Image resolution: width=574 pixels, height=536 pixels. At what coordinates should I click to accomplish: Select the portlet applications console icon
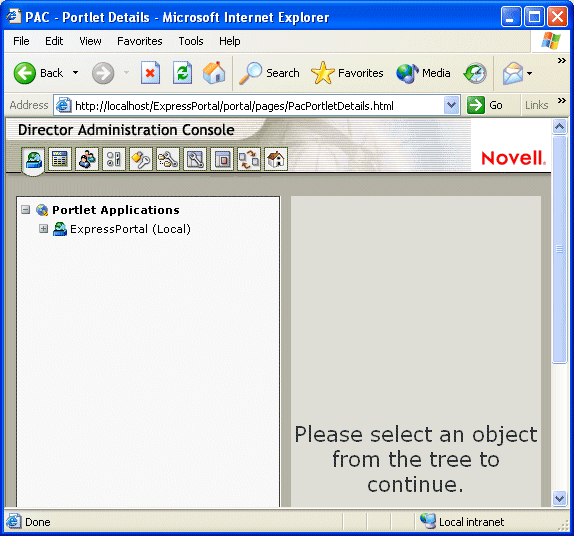(x=33, y=160)
